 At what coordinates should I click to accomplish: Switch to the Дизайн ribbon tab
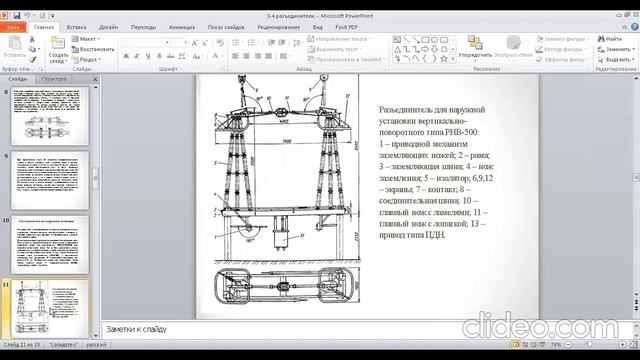(109, 27)
